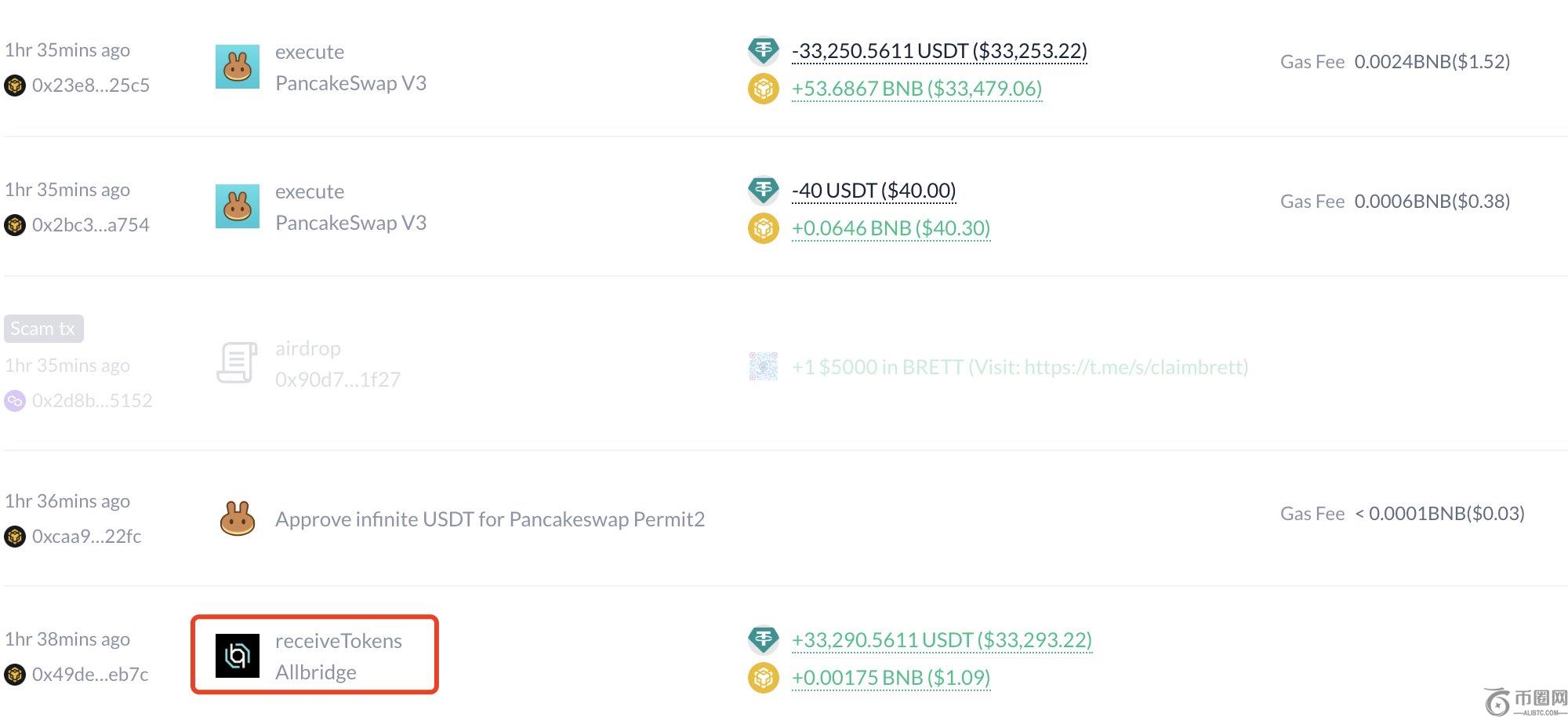
Task: Click the USDT icon next to -33,250.5611 USDT
Action: pos(763,51)
